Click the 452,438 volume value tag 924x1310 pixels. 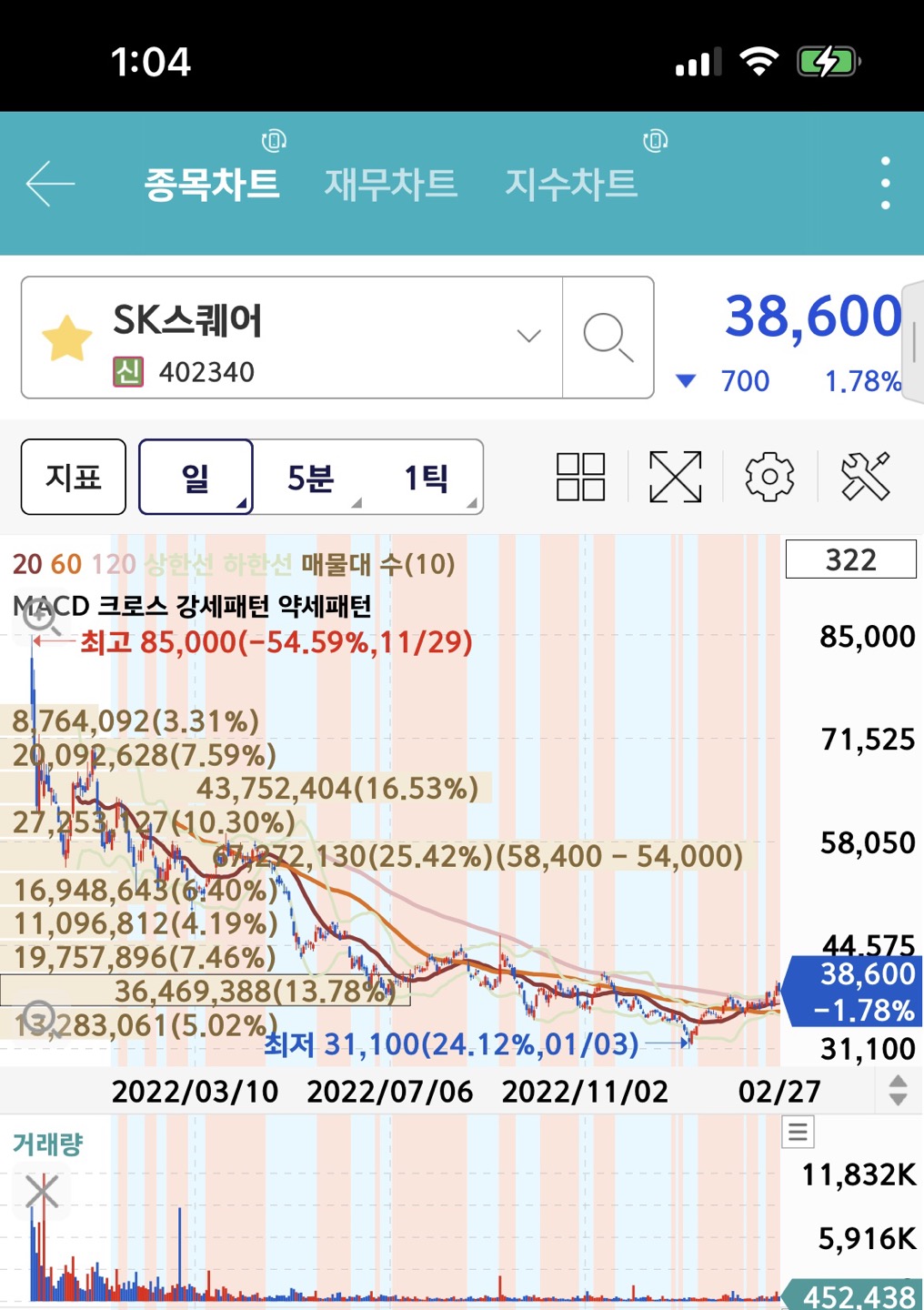[852, 1295]
